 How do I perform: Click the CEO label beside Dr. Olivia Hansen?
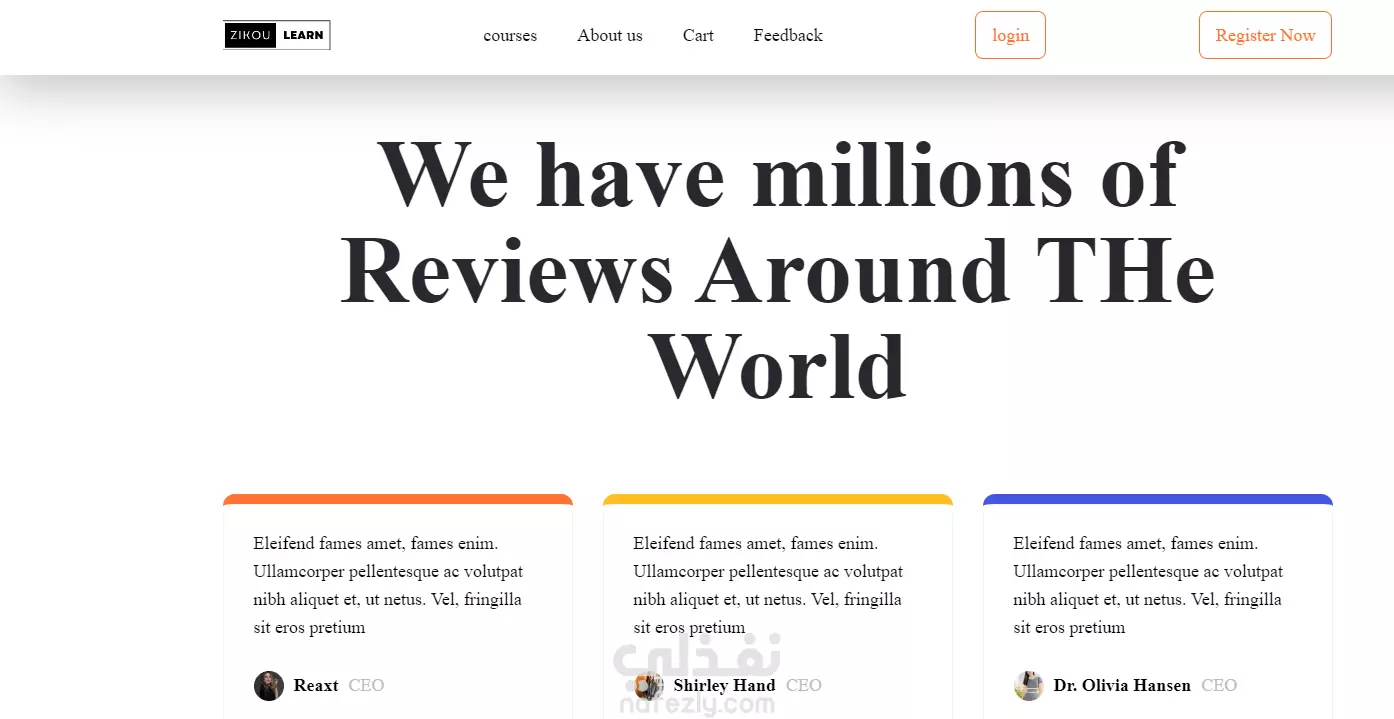(x=1219, y=686)
